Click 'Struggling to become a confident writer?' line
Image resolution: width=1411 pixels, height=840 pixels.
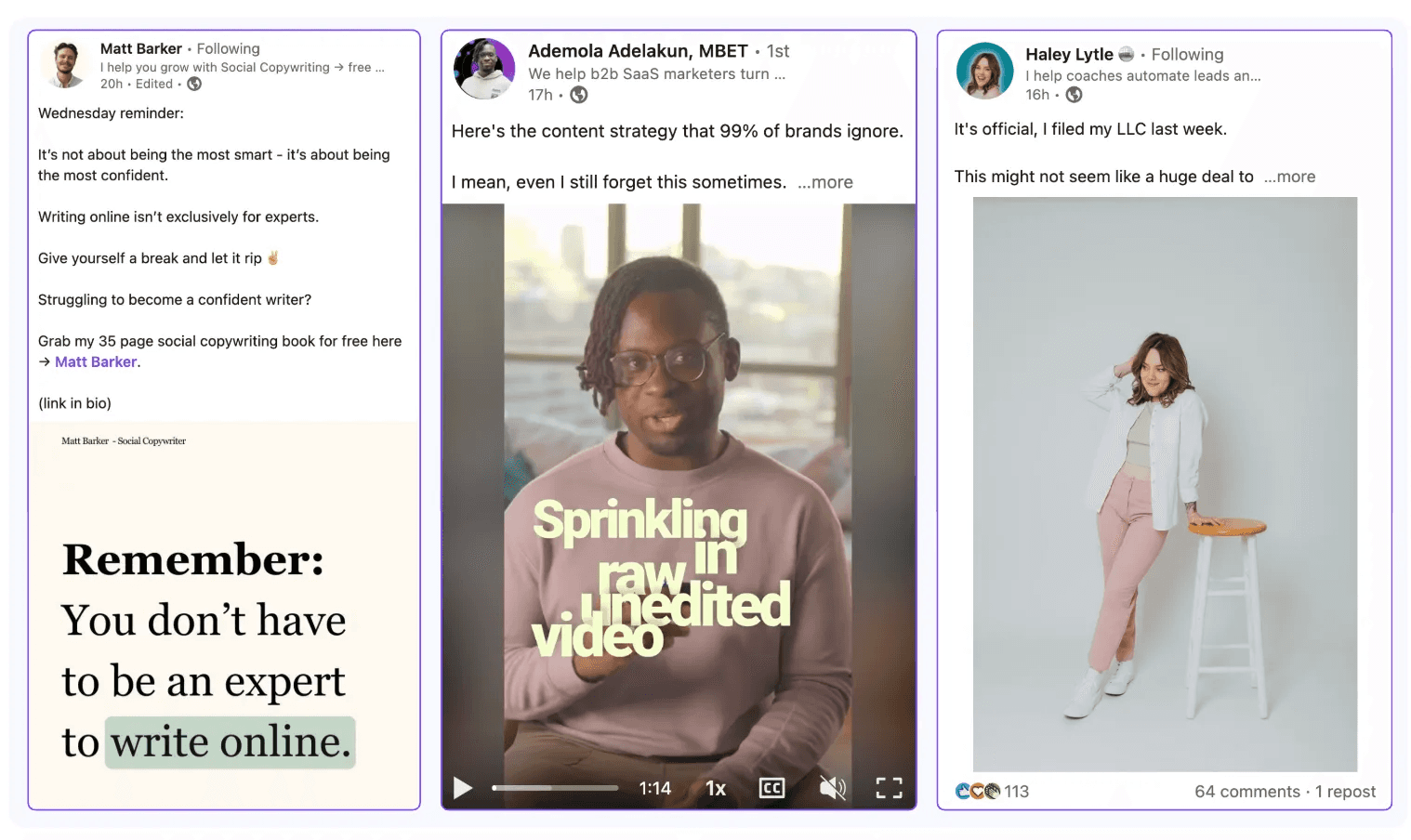175,299
